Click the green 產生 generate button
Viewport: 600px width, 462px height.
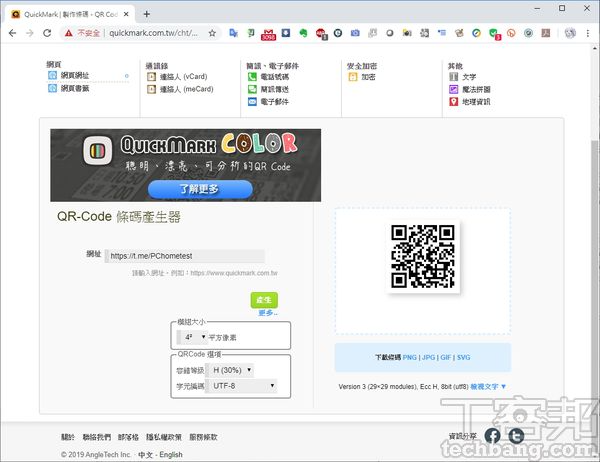[264, 300]
